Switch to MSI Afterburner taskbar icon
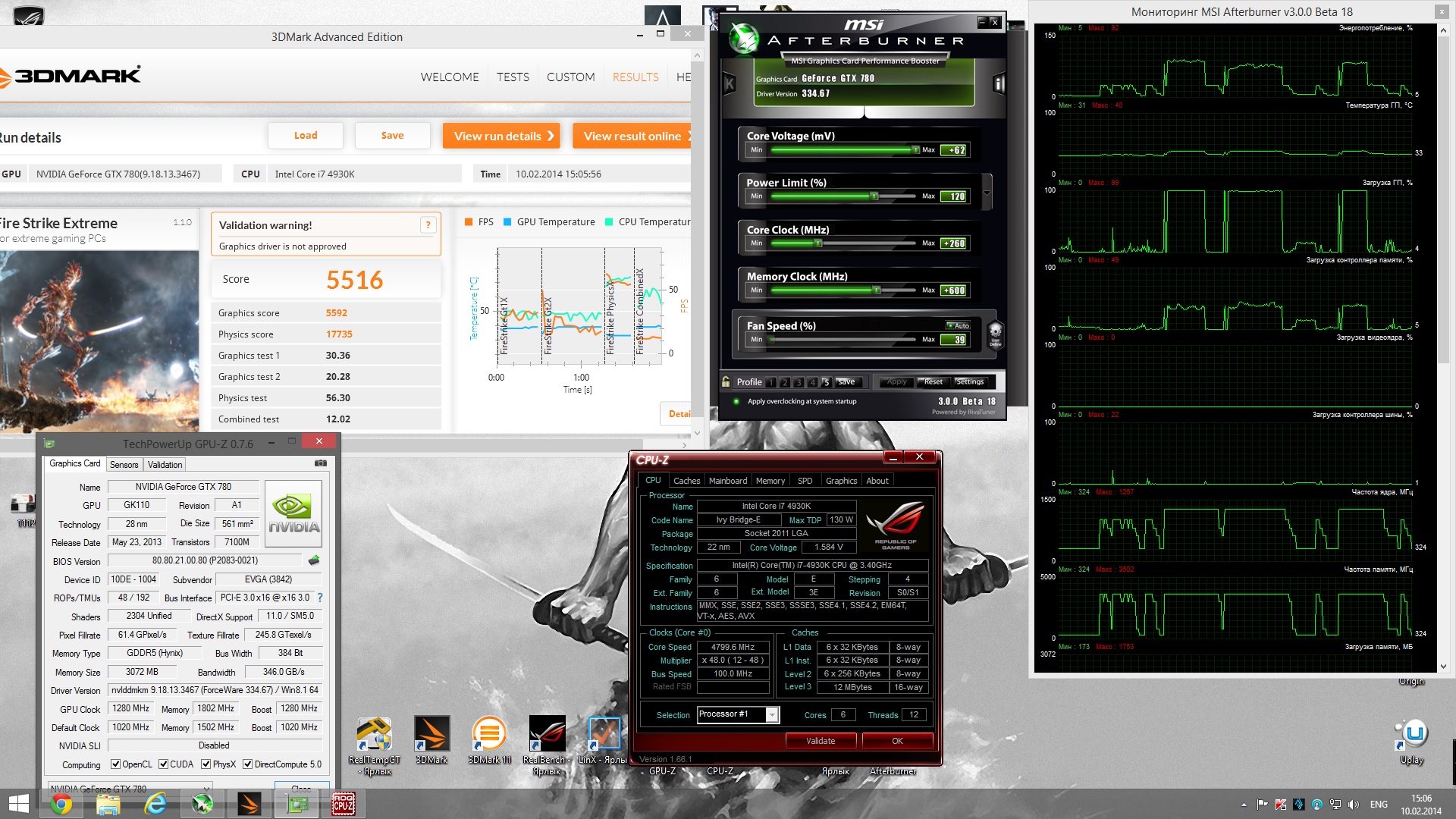Viewport: 1456px width, 819px height. [x=202, y=804]
